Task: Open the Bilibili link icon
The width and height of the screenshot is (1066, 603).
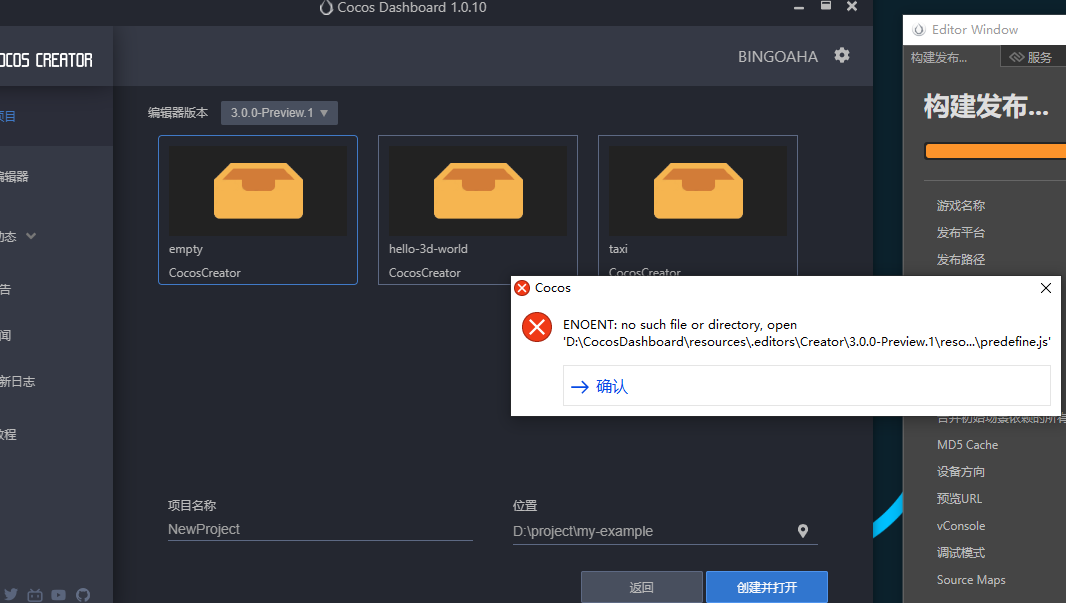Action: point(35,595)
